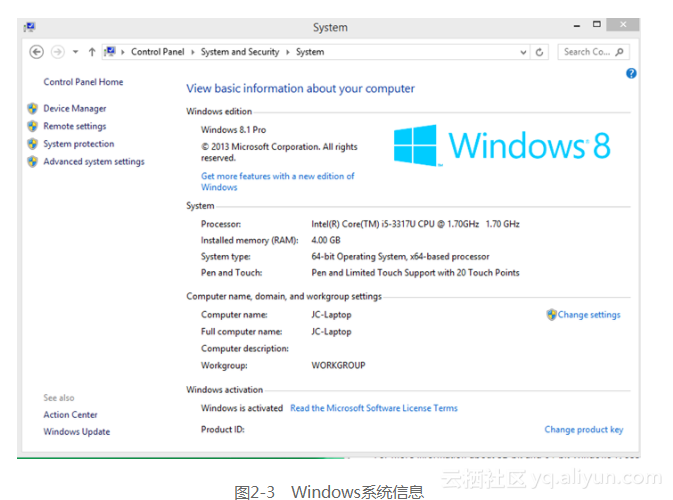
Task: Select Control Panel in the breadcrumb
Action: pos(158,52)
